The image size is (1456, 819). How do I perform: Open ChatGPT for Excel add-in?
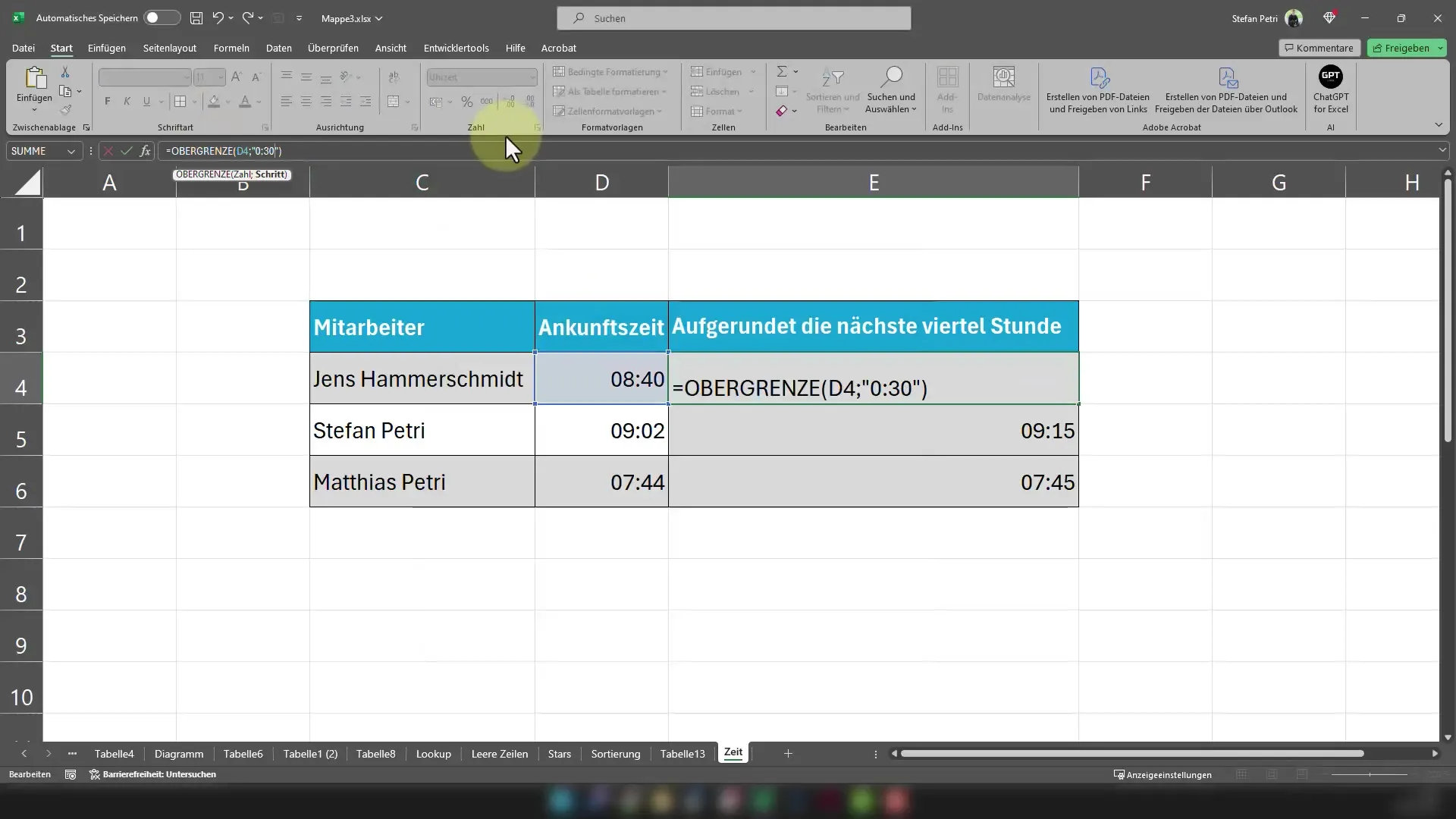point(1331,89)
